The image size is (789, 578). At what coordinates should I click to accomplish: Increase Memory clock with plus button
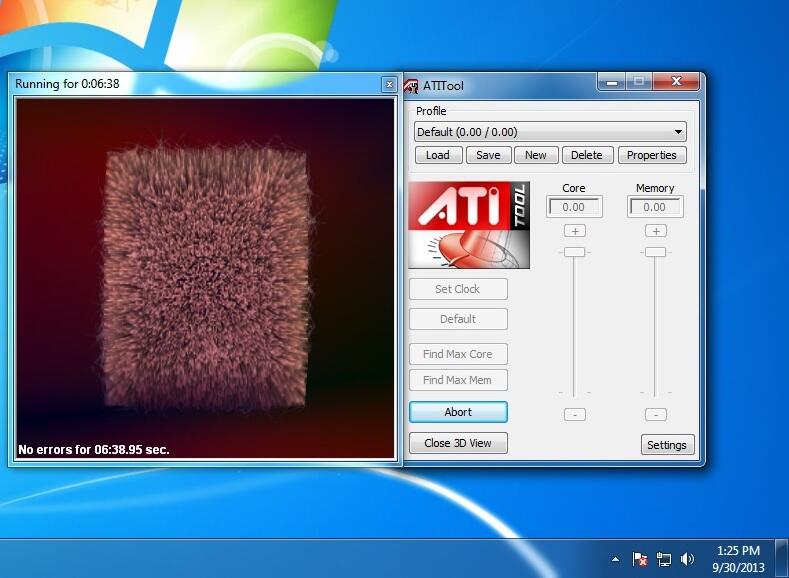(656, 231)
